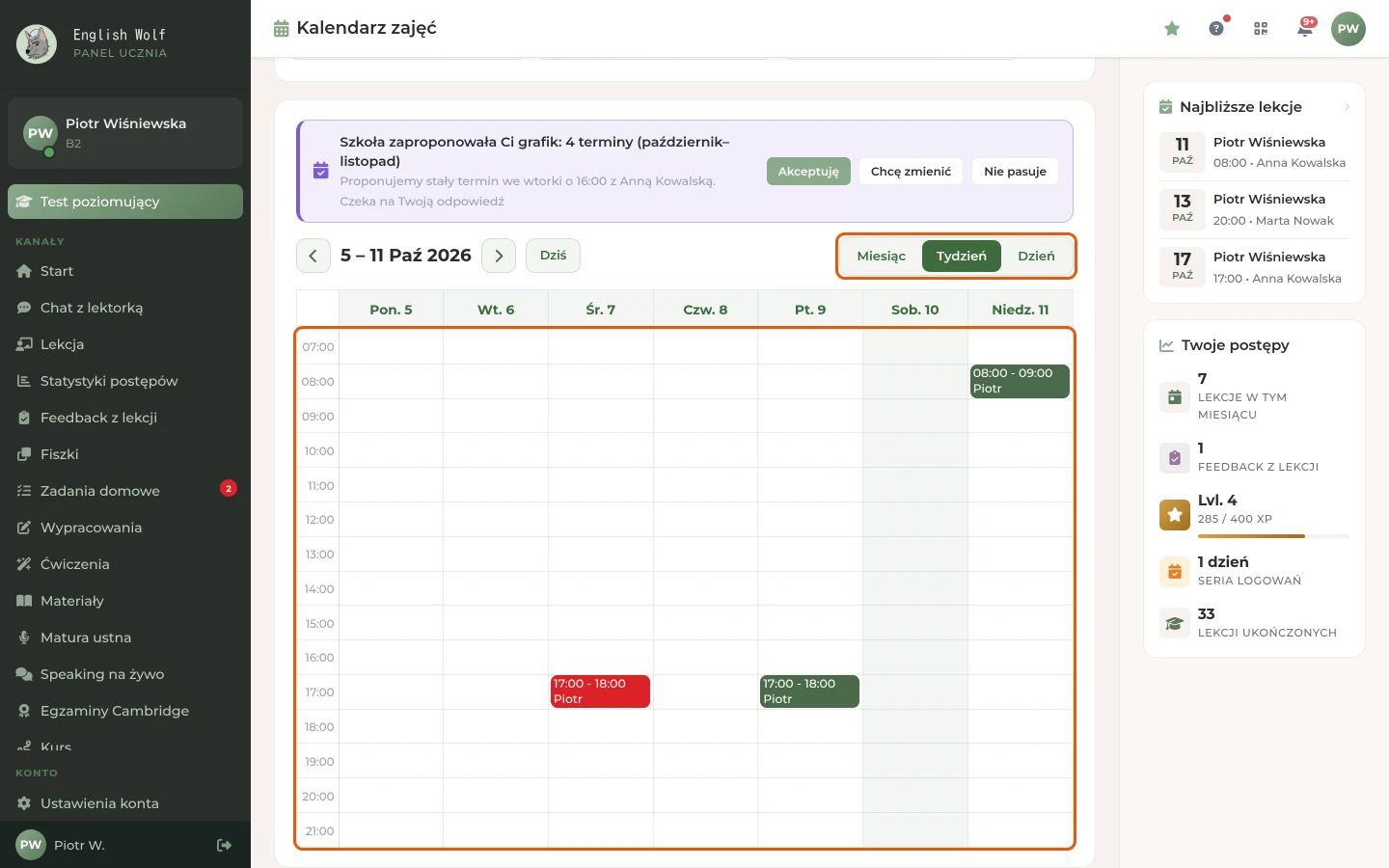Open the notifications bell
The width and height of the screenshot is (1389, 868).
pyautogui.click(x=1305, y=29)
